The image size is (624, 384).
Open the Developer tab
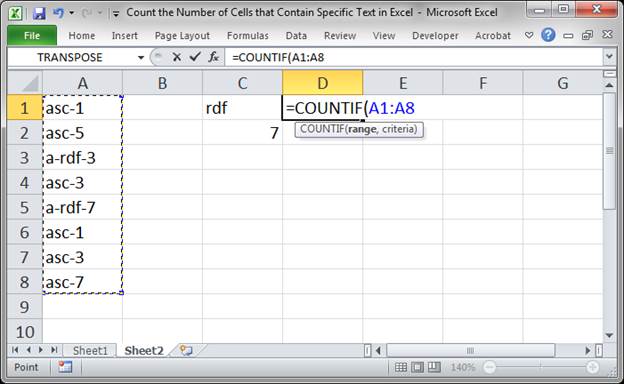click(x=435, y=35)
